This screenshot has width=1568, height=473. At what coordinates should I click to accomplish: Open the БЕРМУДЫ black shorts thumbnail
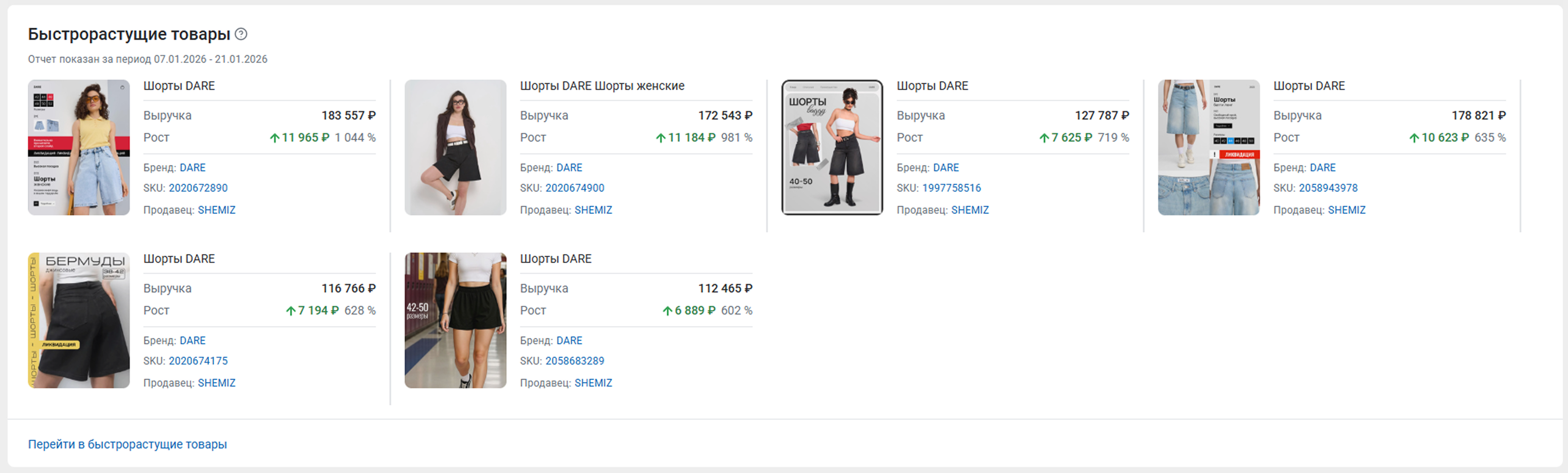(78, 320)
